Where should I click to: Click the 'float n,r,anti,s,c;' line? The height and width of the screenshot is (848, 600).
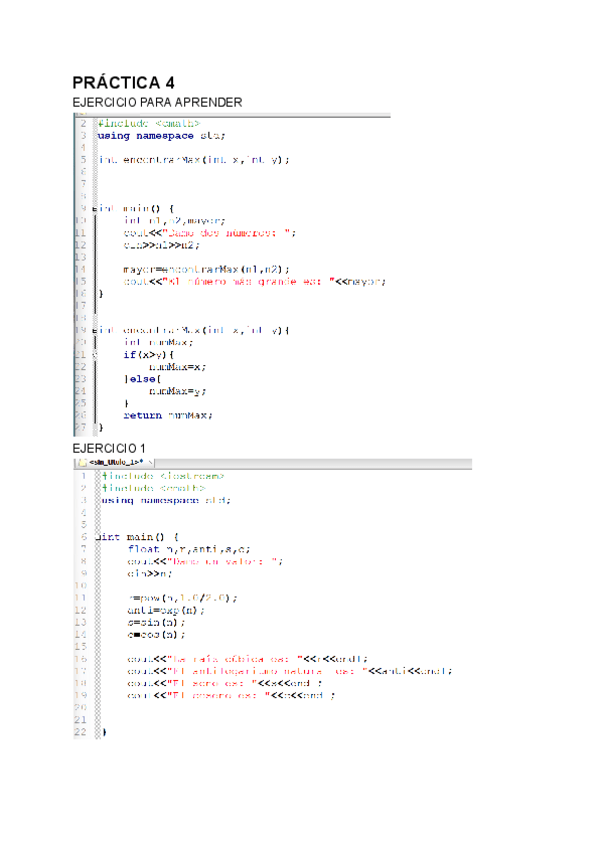[189, 549]
